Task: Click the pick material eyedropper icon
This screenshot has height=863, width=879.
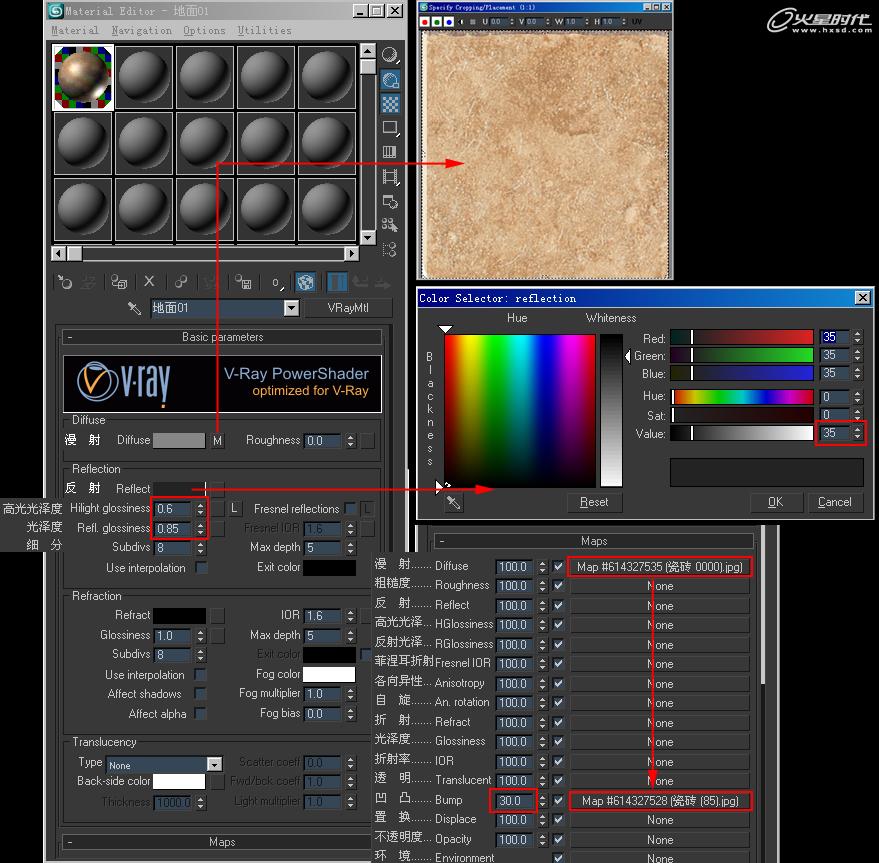Action: click(135, 308)
